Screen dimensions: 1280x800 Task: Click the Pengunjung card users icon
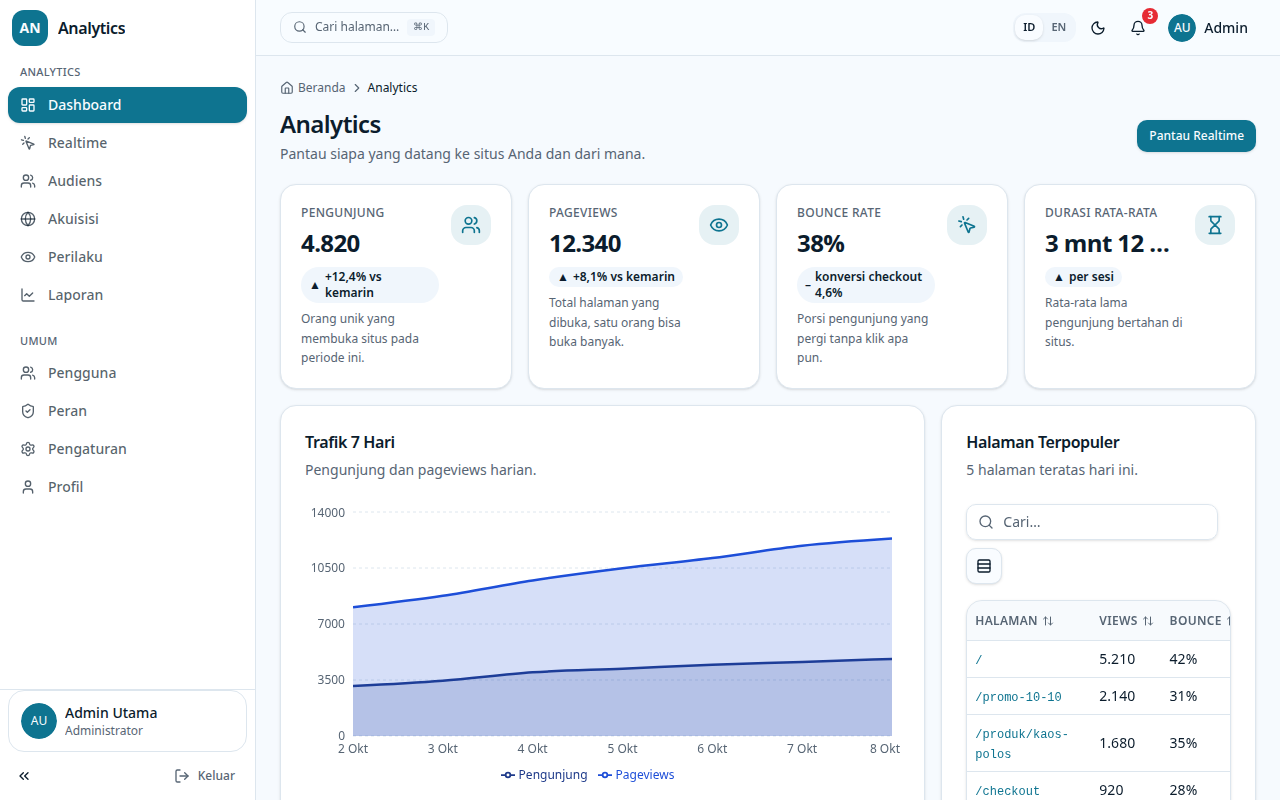tap(471, 225)
